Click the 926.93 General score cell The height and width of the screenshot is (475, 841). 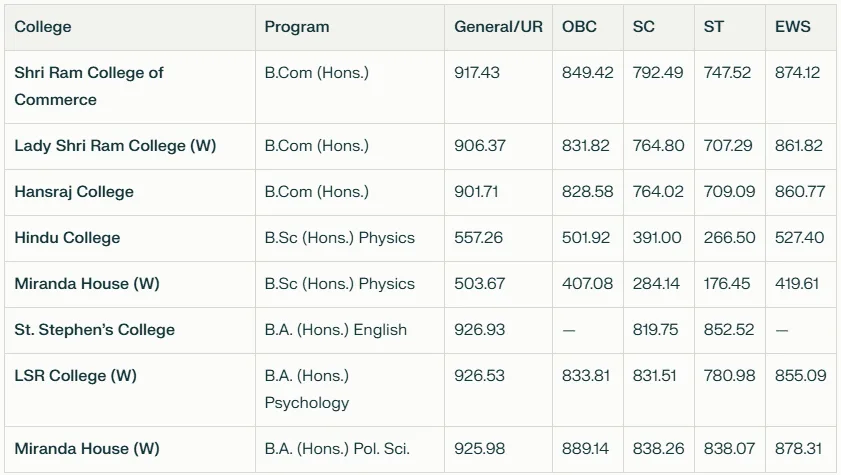498,330
